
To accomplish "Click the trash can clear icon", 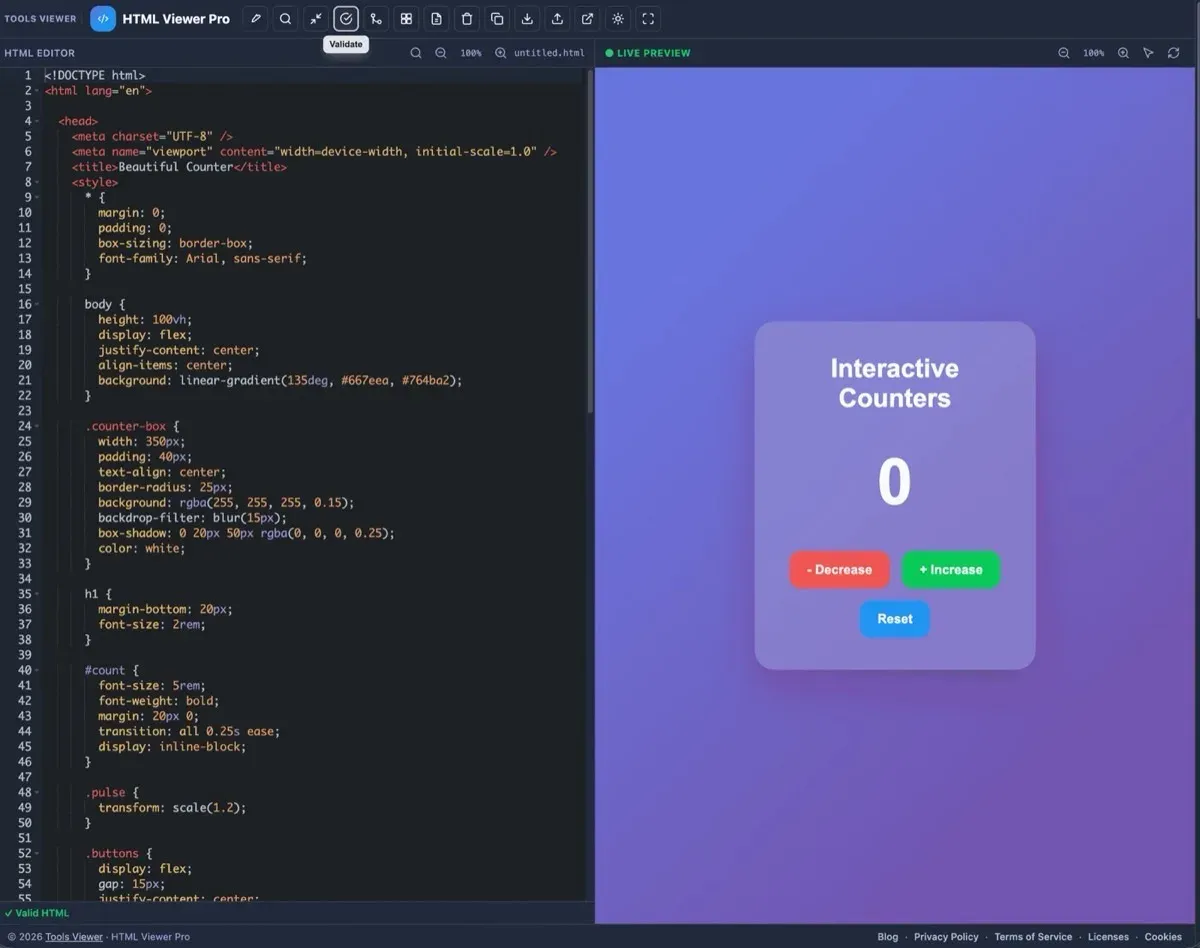I will (467, 18).
